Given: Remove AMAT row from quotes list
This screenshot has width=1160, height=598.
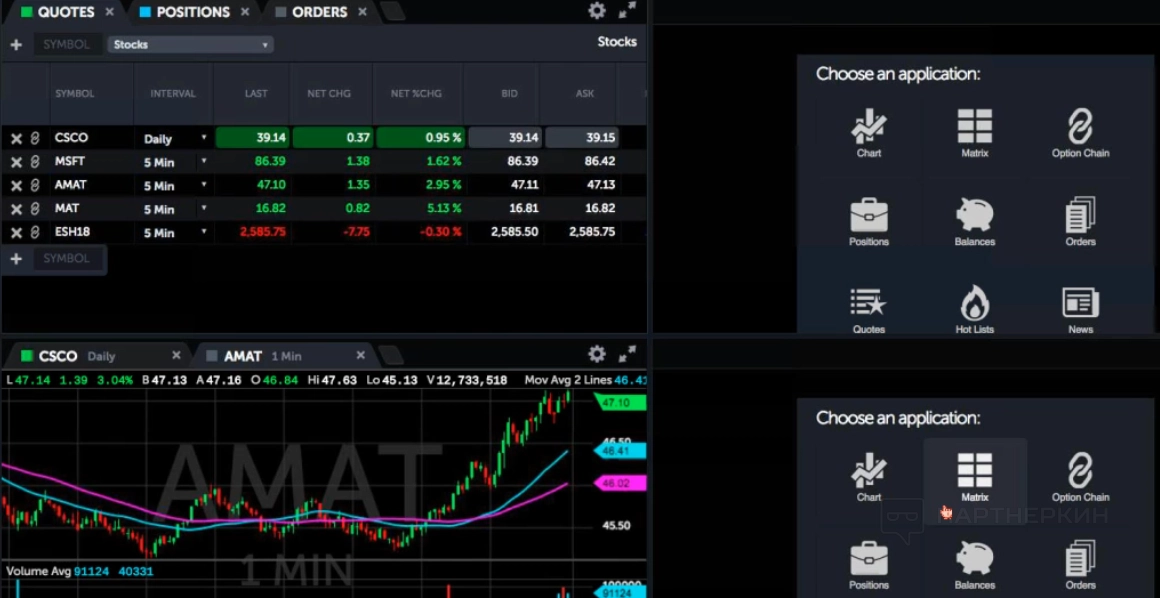Looking at the screenshot, I should click(x=16, y=186).
